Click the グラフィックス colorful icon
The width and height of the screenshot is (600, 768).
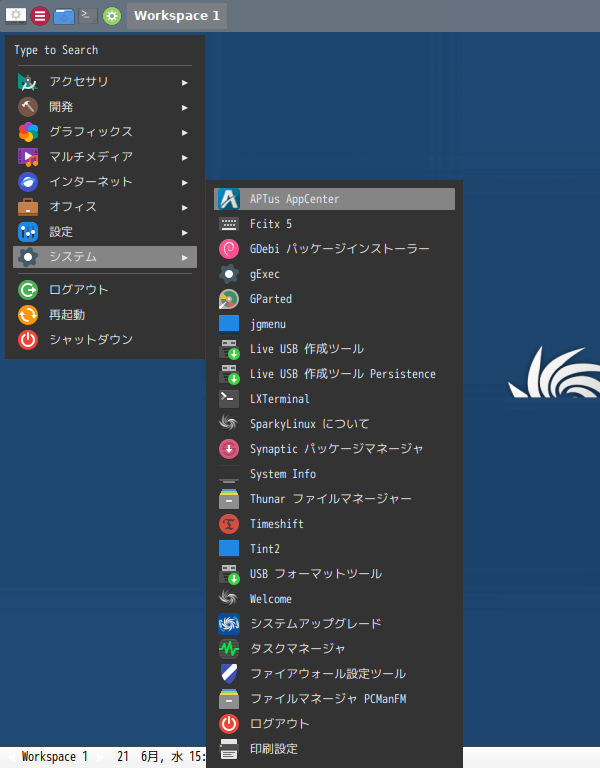(x=28, y=132)
